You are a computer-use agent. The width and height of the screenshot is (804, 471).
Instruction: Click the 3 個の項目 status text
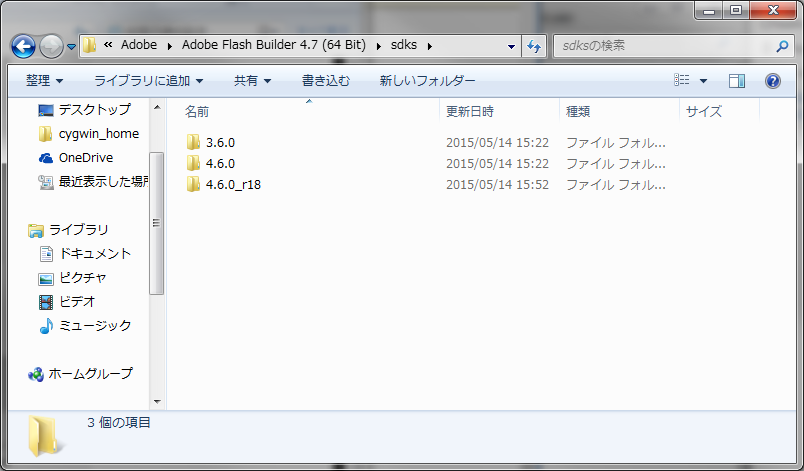[118, 423]
